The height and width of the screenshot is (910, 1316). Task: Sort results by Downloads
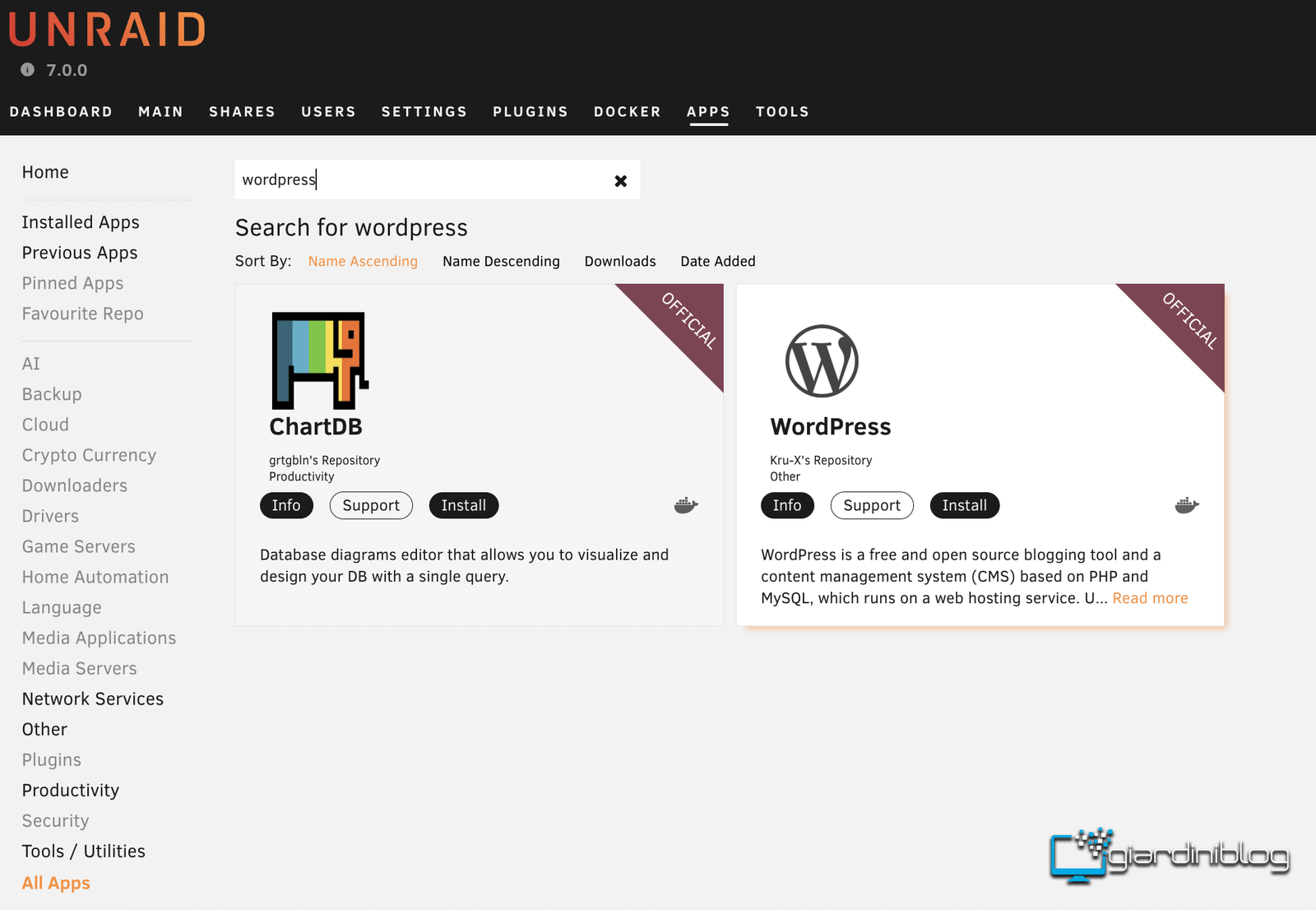[620, 262]
